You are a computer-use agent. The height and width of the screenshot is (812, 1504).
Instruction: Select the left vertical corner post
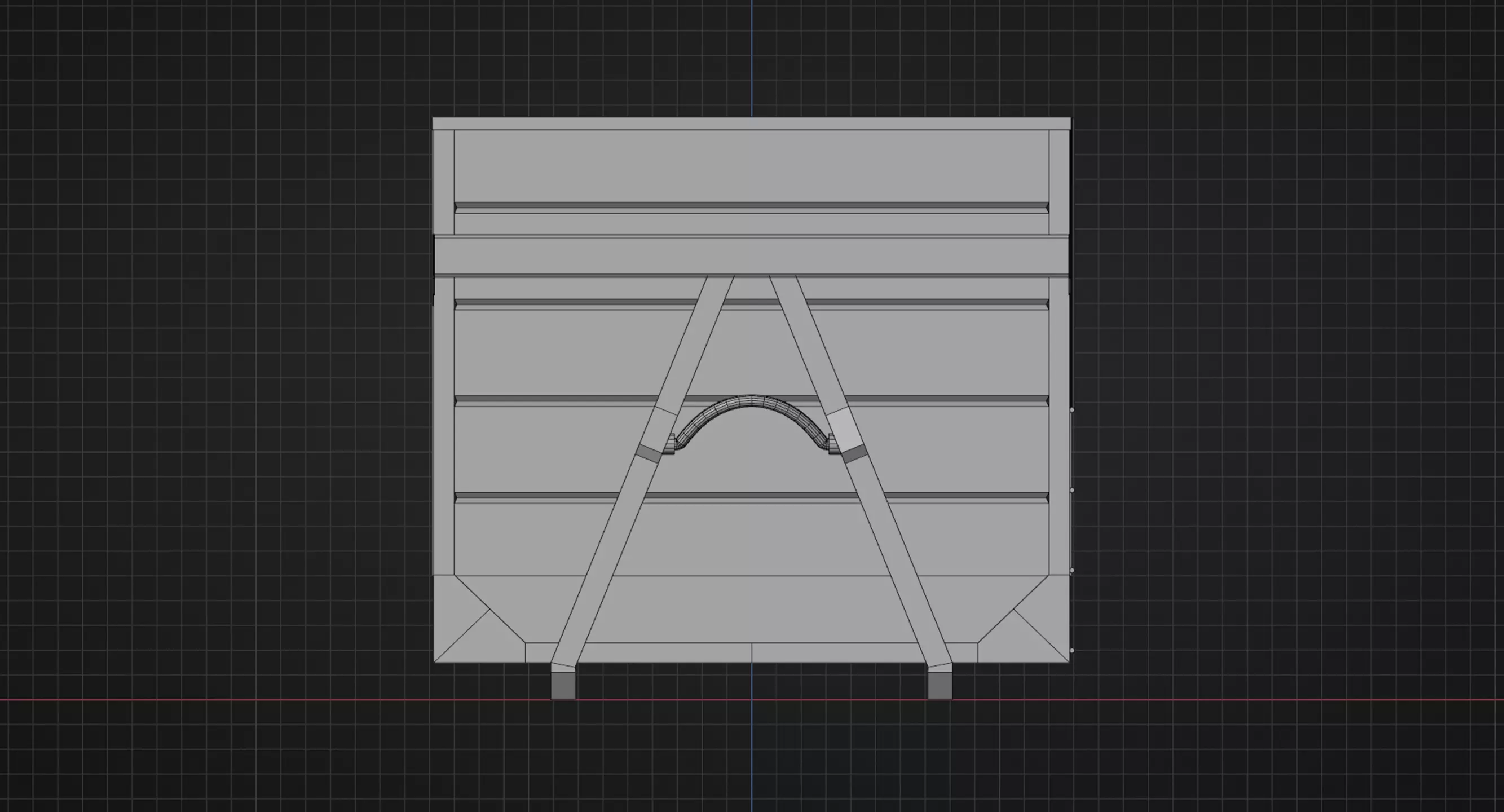(x=444, y=352)
